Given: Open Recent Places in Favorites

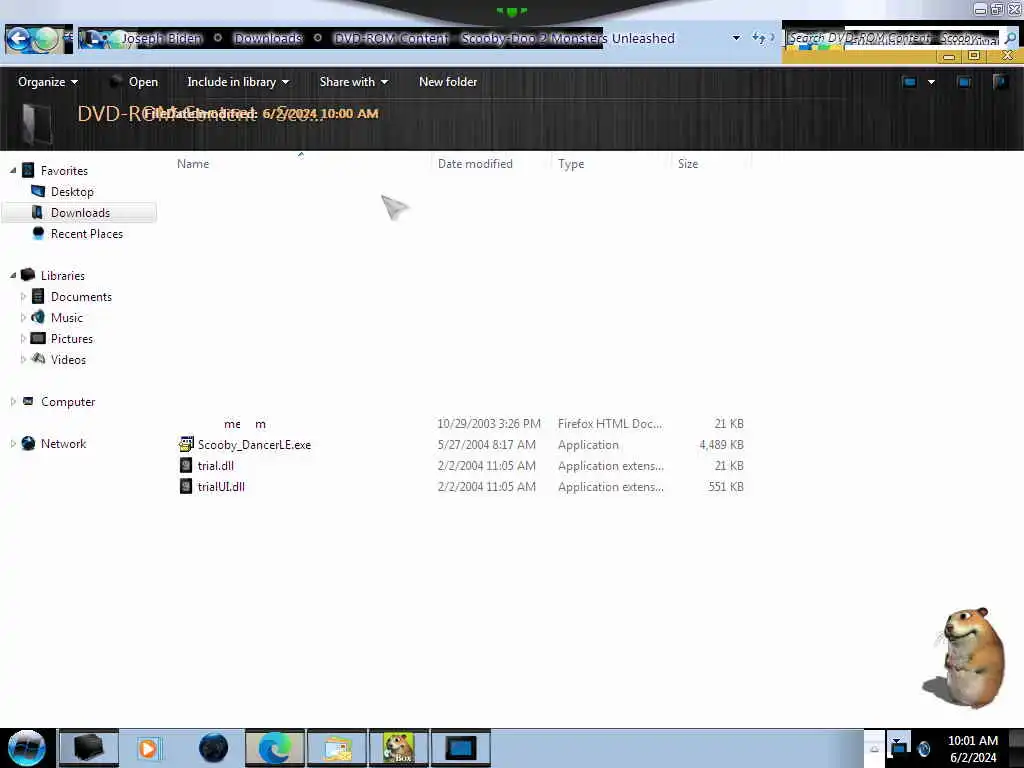Looking at the screenshot, I should click(x=87, y=234).
